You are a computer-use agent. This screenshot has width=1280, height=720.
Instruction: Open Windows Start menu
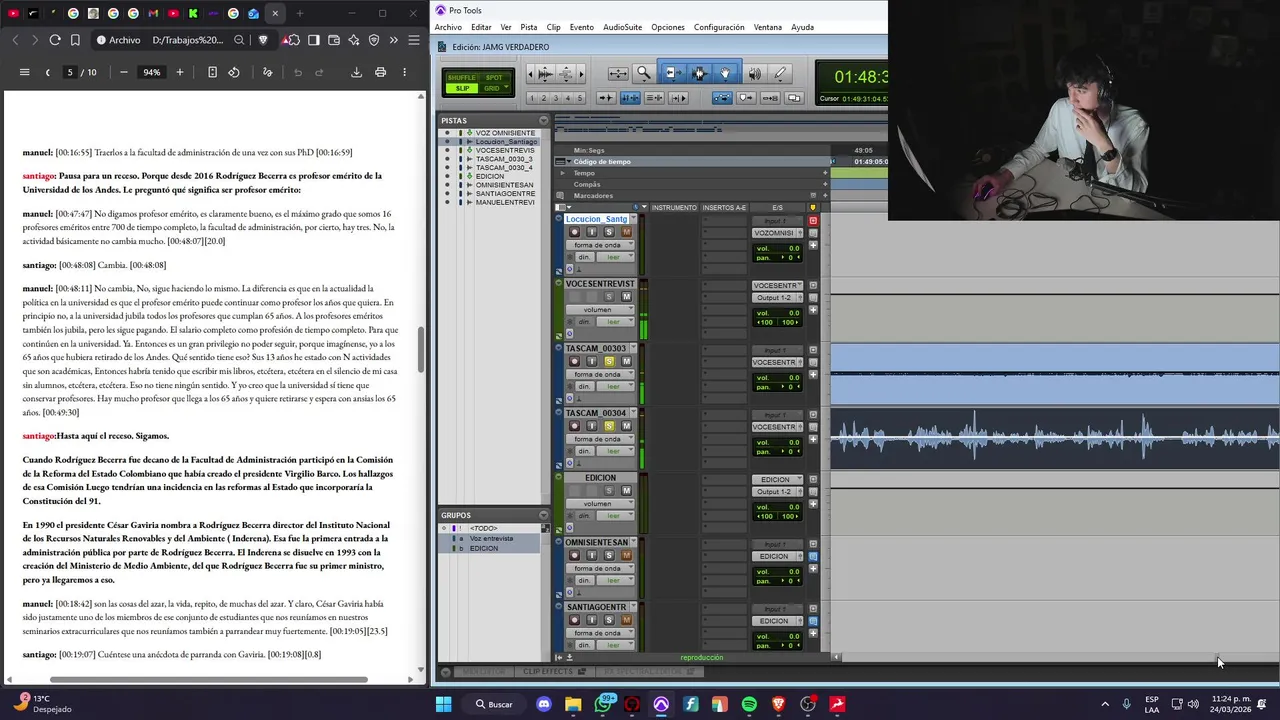[443, 704]
